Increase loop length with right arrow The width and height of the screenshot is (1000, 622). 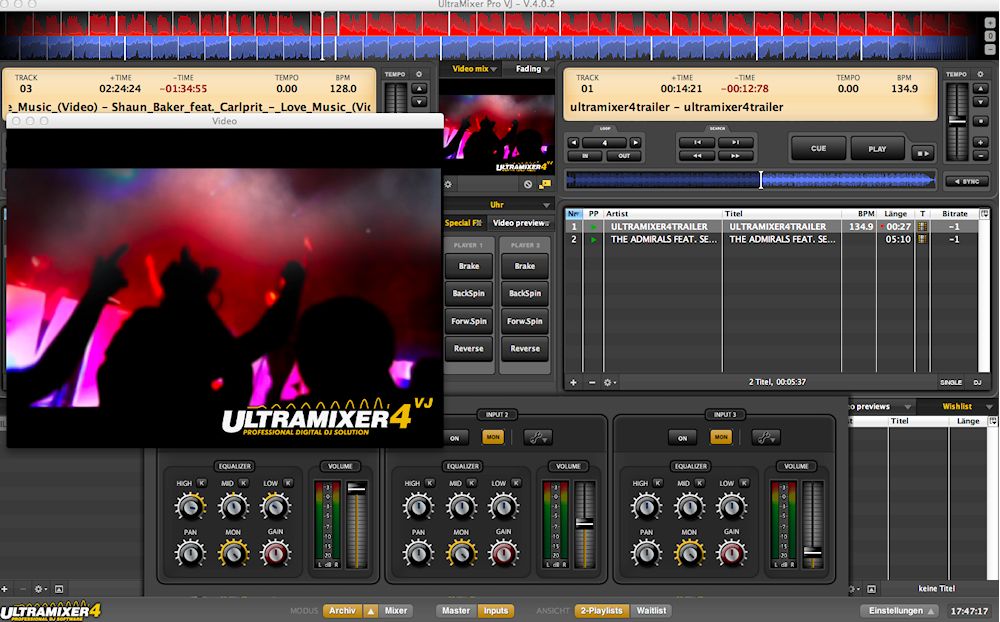(x=635, y=142)
